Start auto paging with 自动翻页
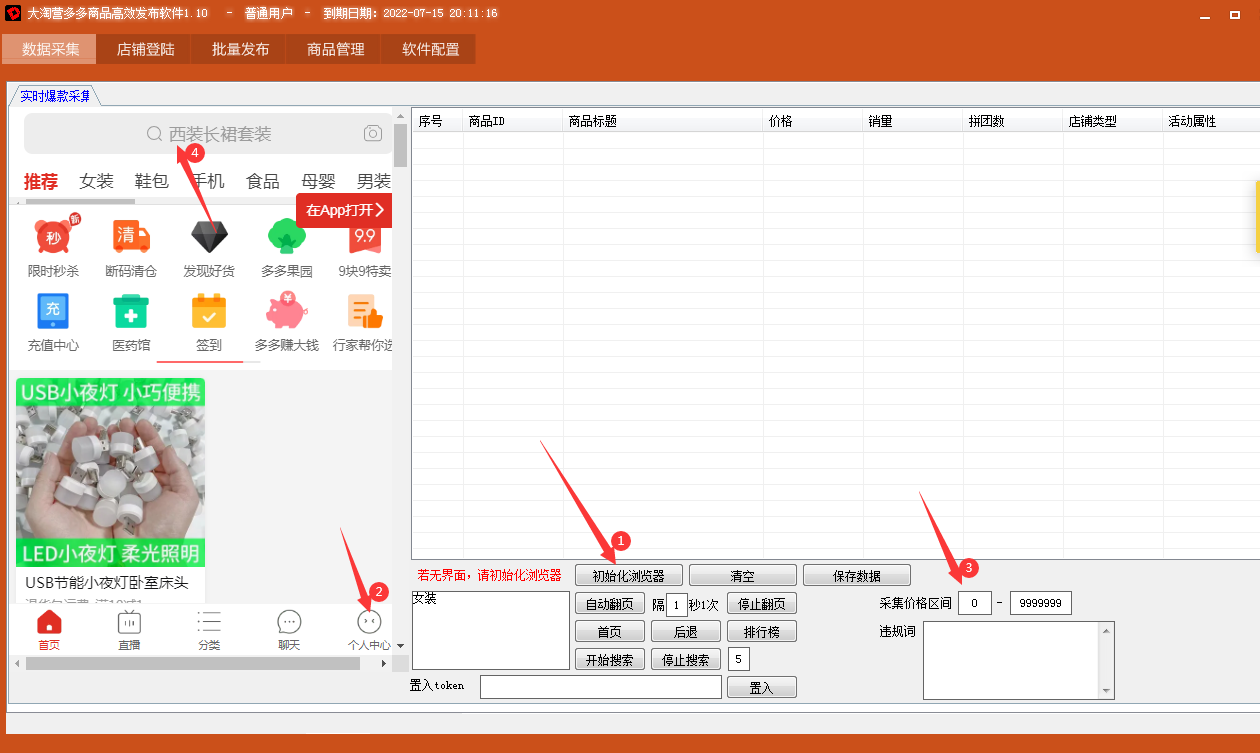Viewport: 1260px width, 753px height. point(609,604)
